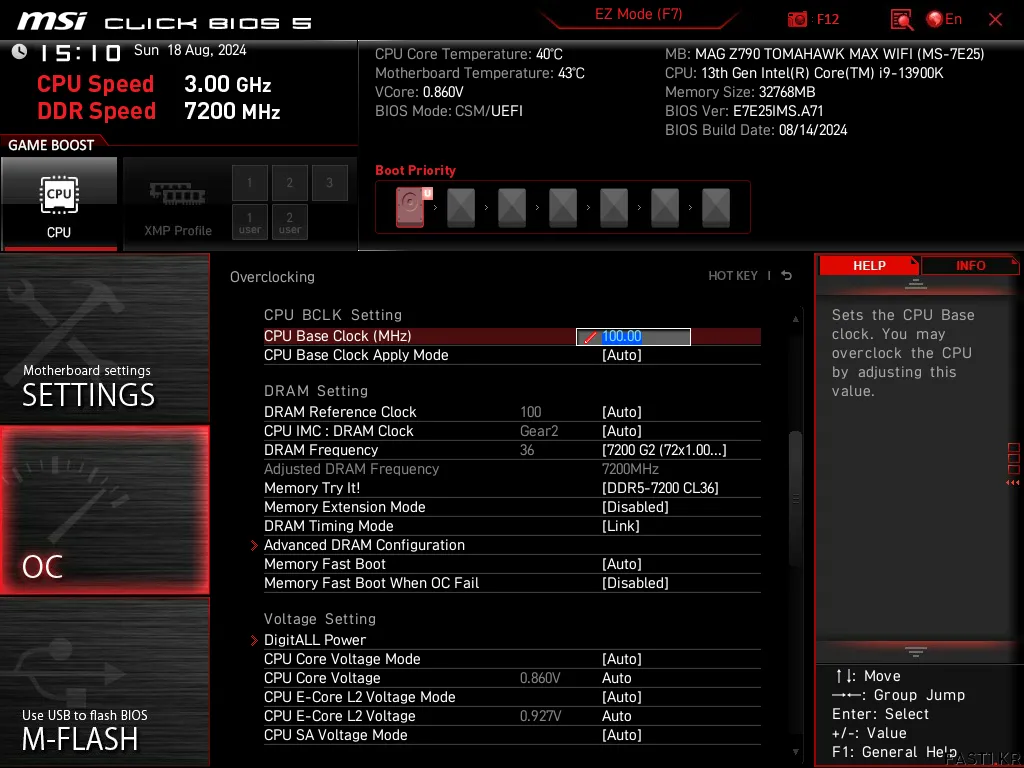
Task: Click the third boot priority device slot
Action: click(x=512, y=207)
